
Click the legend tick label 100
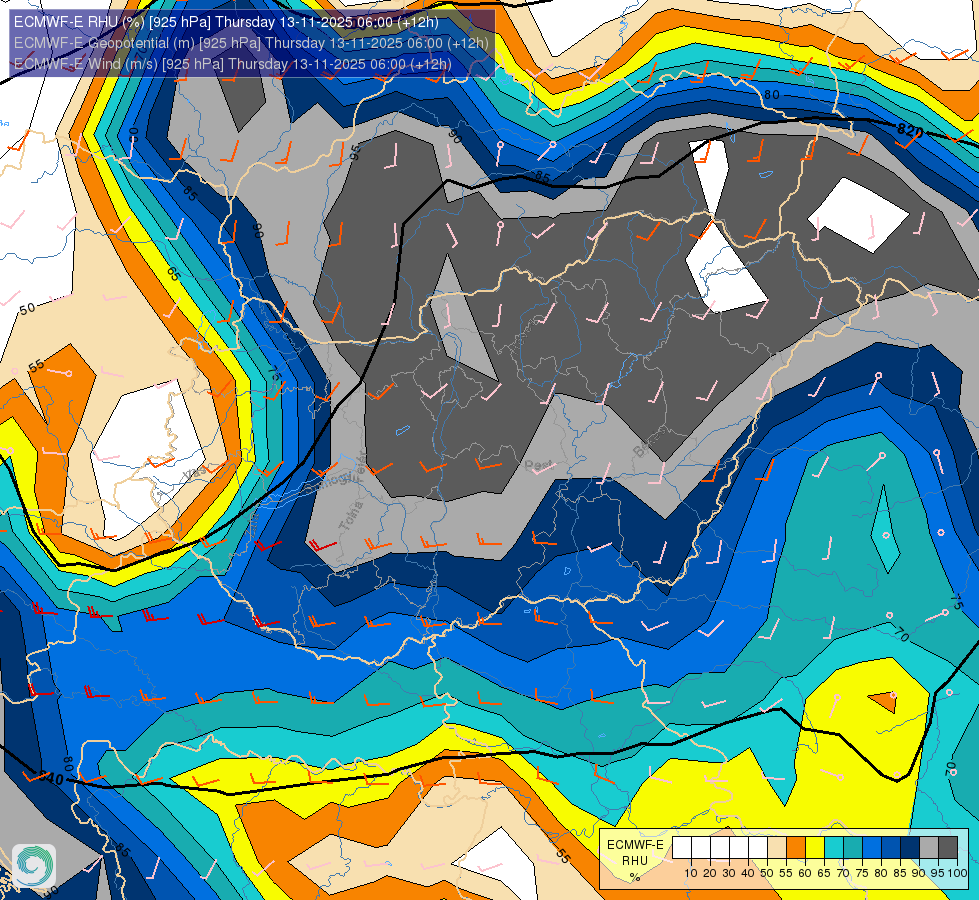coord(958,873)
